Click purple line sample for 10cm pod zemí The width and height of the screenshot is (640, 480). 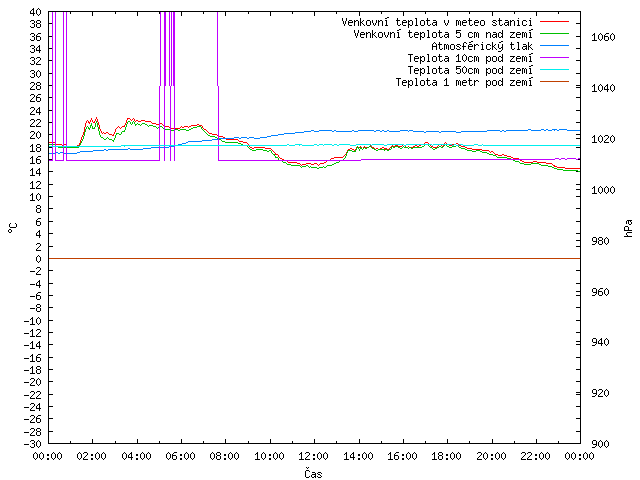click(x=554, y=58)
